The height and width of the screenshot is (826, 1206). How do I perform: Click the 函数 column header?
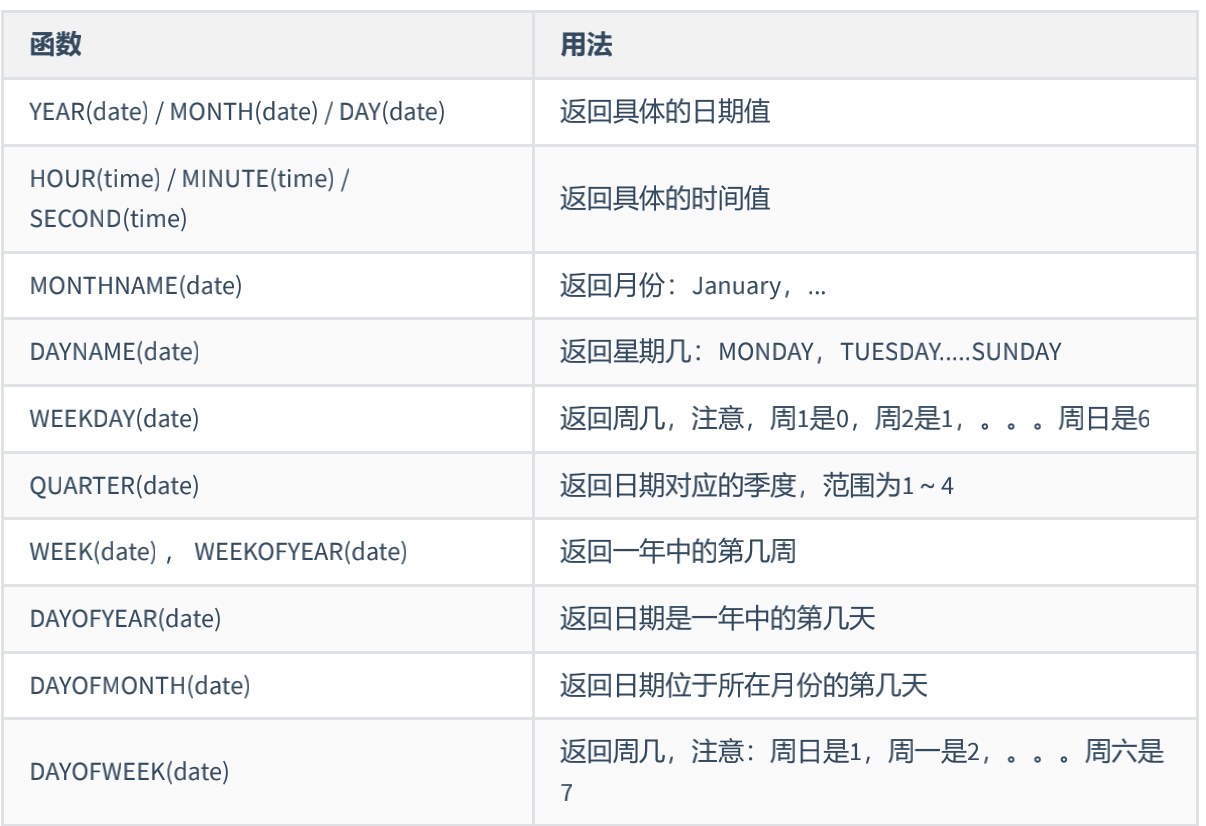click(56, 46)
